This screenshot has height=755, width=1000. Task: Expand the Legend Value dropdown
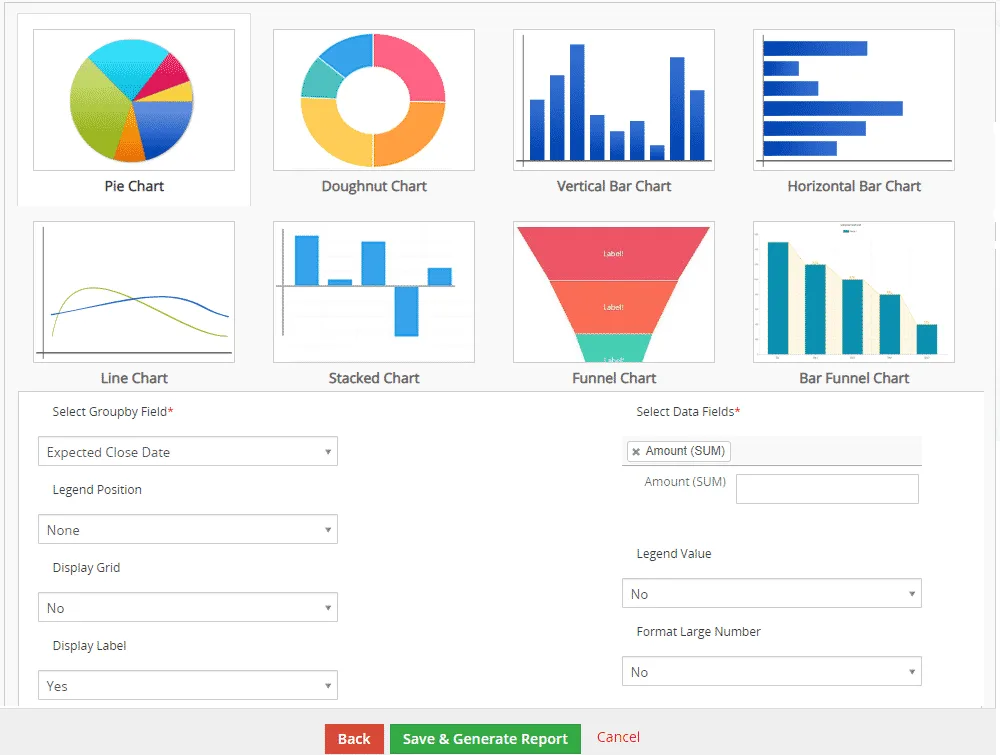pyautogui.click(x=772, y=593)
